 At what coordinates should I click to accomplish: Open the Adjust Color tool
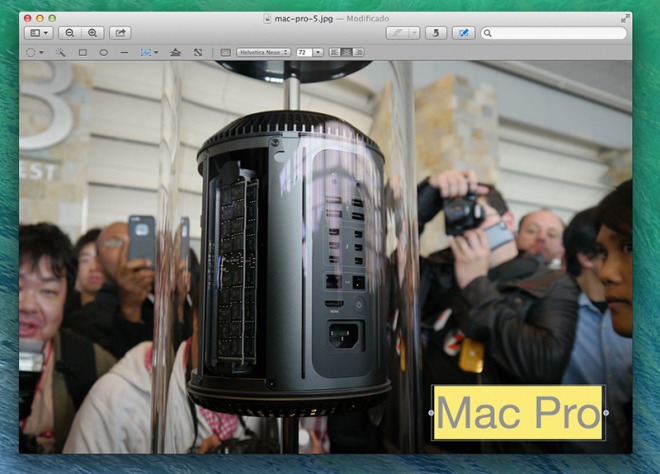tap(175, 52)
